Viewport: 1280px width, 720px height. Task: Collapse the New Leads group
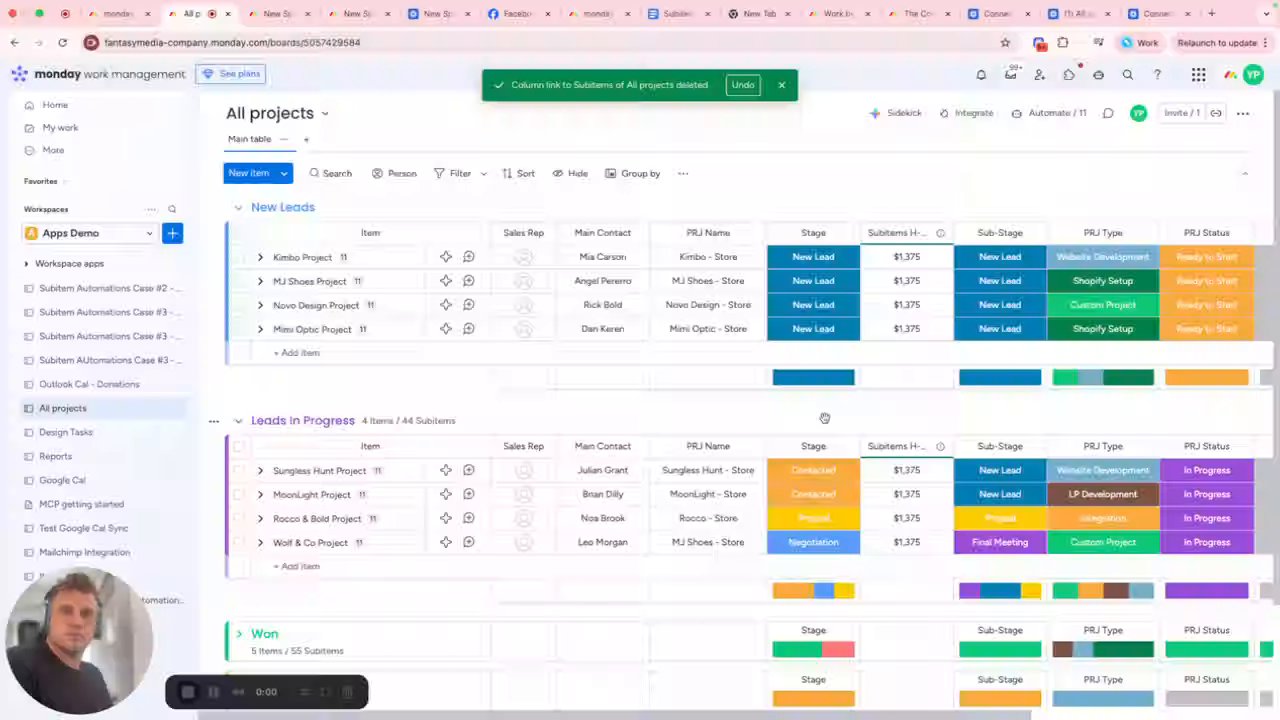pos(238,207)
